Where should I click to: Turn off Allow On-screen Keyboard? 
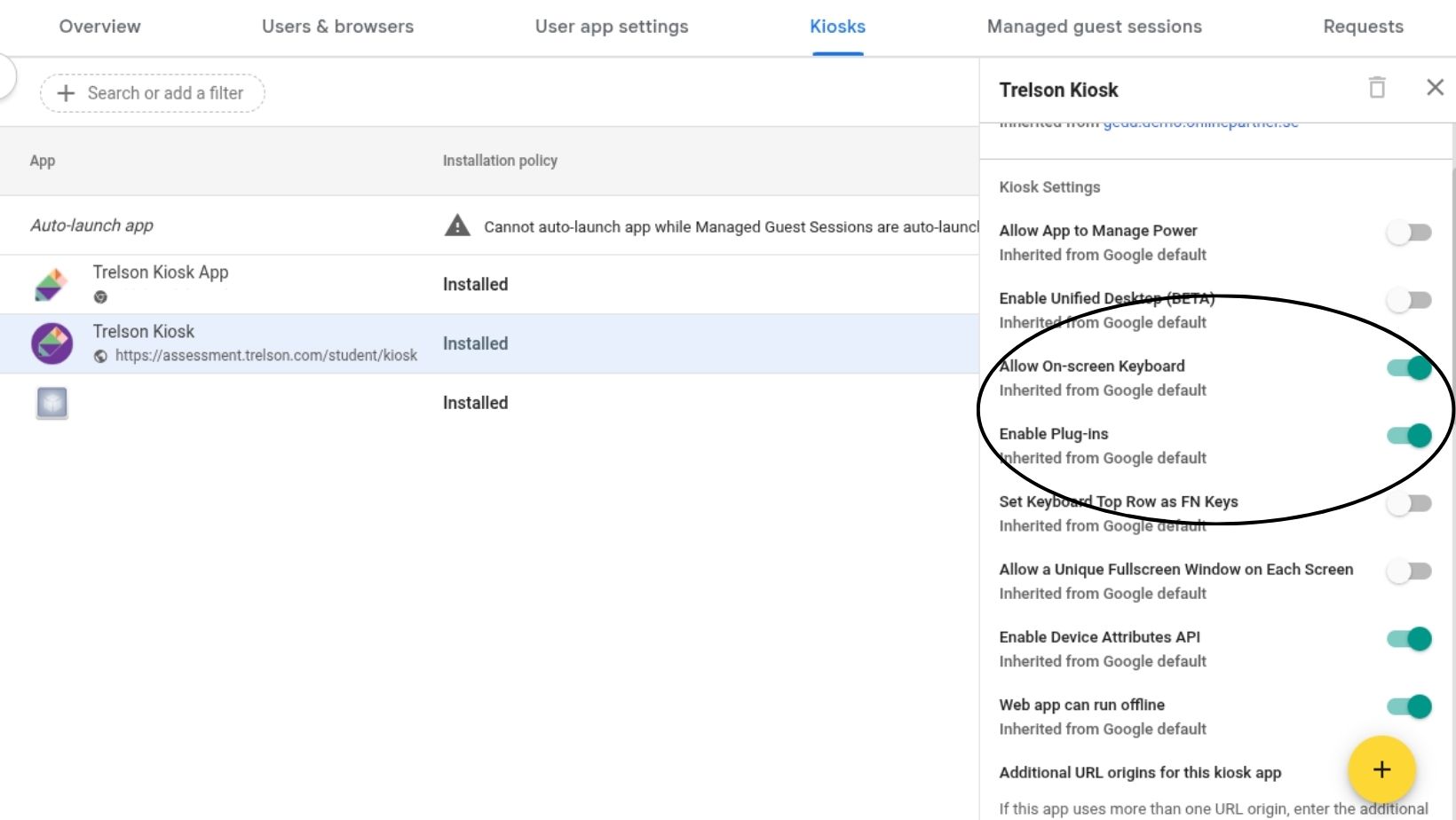(1409, 368)
